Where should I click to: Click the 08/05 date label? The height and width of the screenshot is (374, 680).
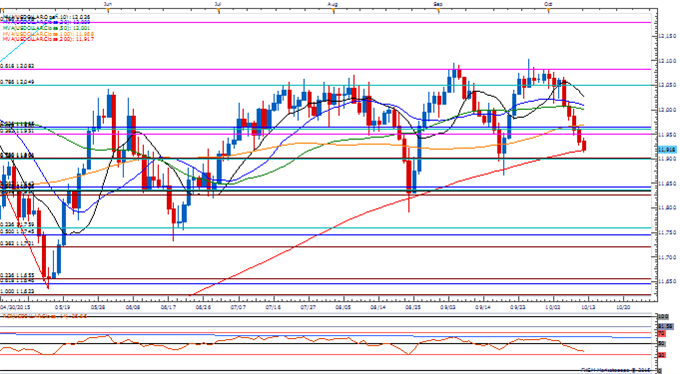tap(343, 307)
